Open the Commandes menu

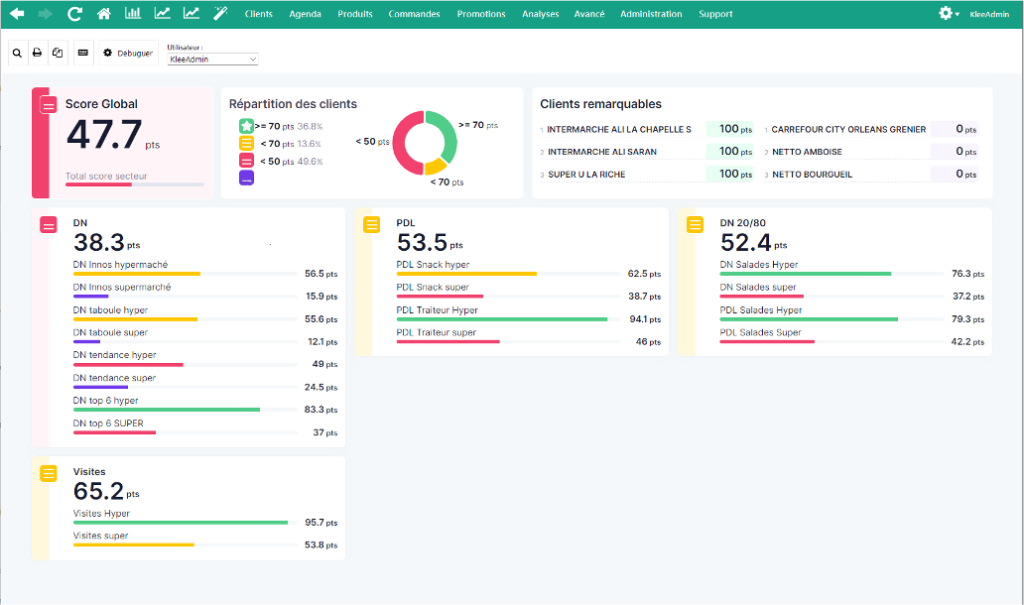pos(414,14)
